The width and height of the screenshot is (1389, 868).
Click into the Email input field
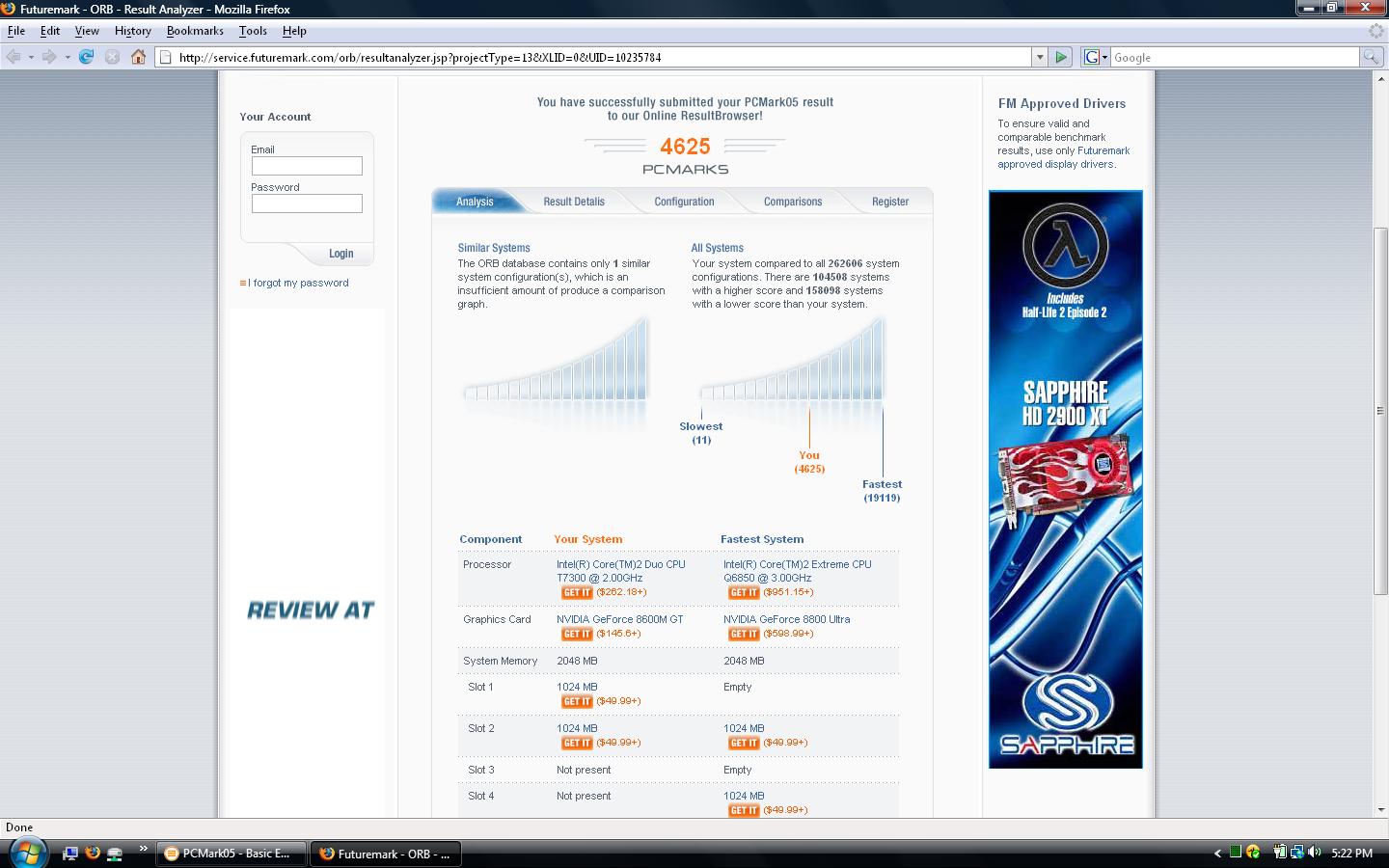tap(307, 166)
